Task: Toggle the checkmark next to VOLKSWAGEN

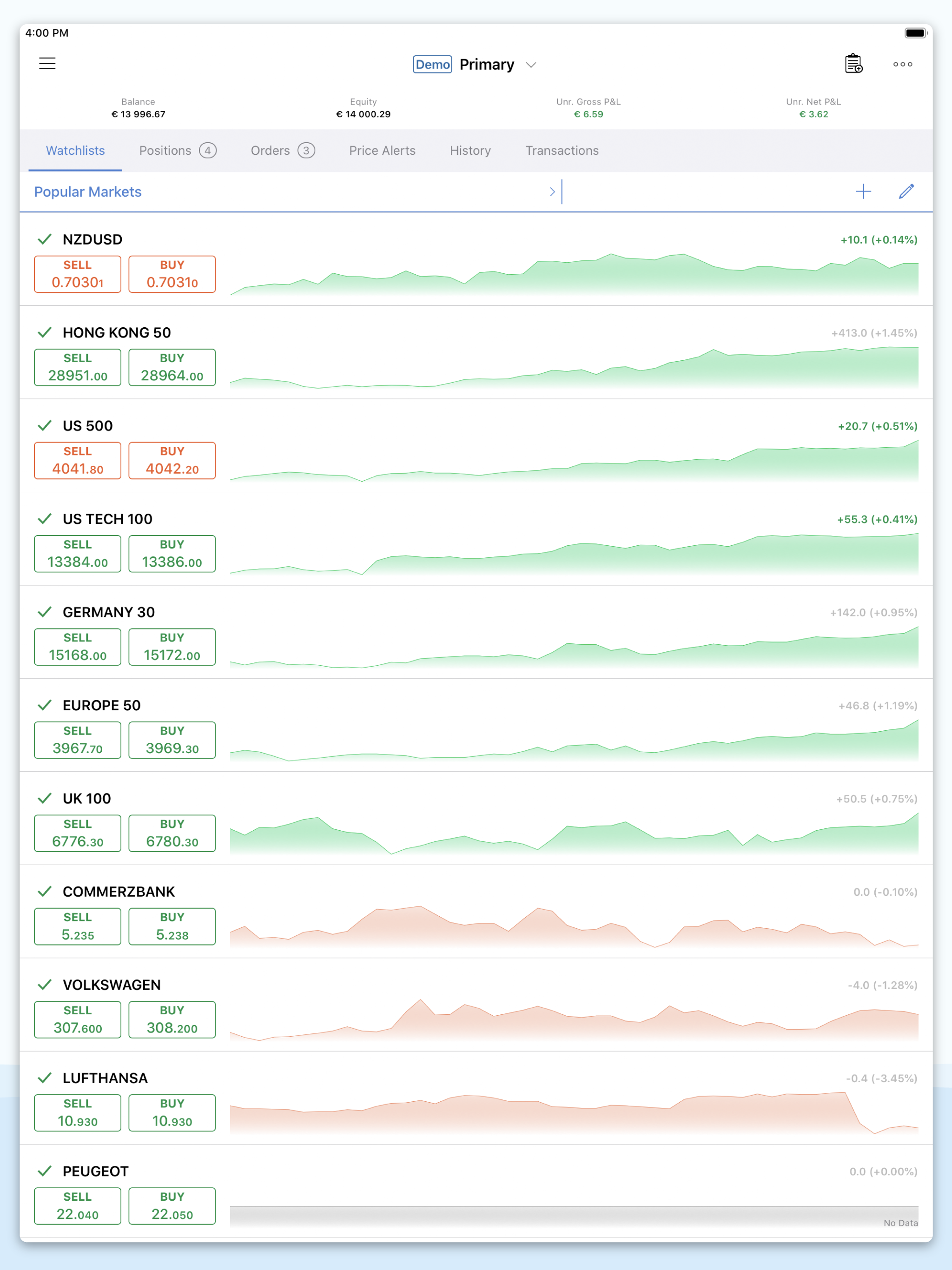Action: [x=44, y=985]
